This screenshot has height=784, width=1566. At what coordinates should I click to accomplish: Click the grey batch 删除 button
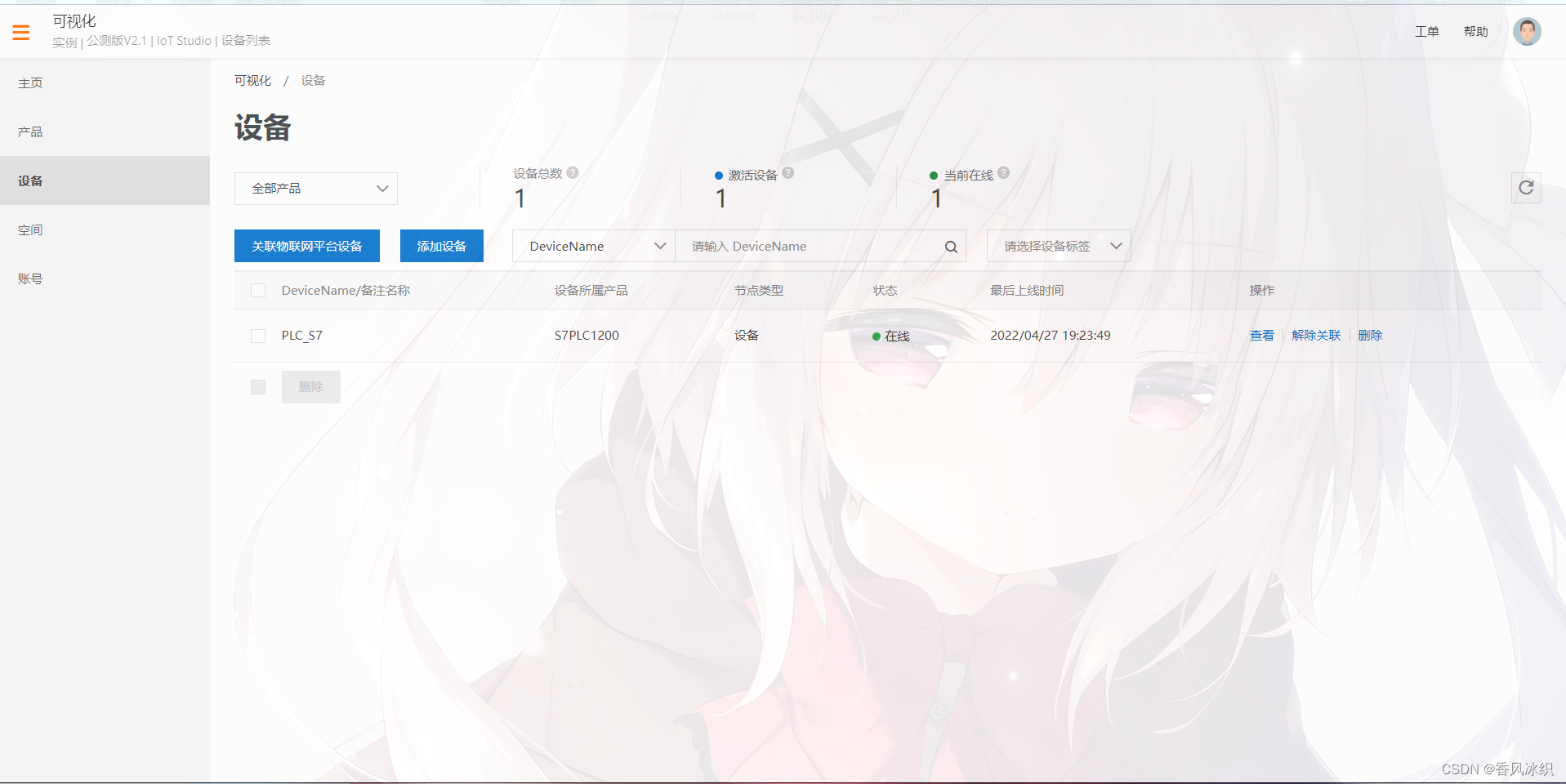click(x=311, y=387)
